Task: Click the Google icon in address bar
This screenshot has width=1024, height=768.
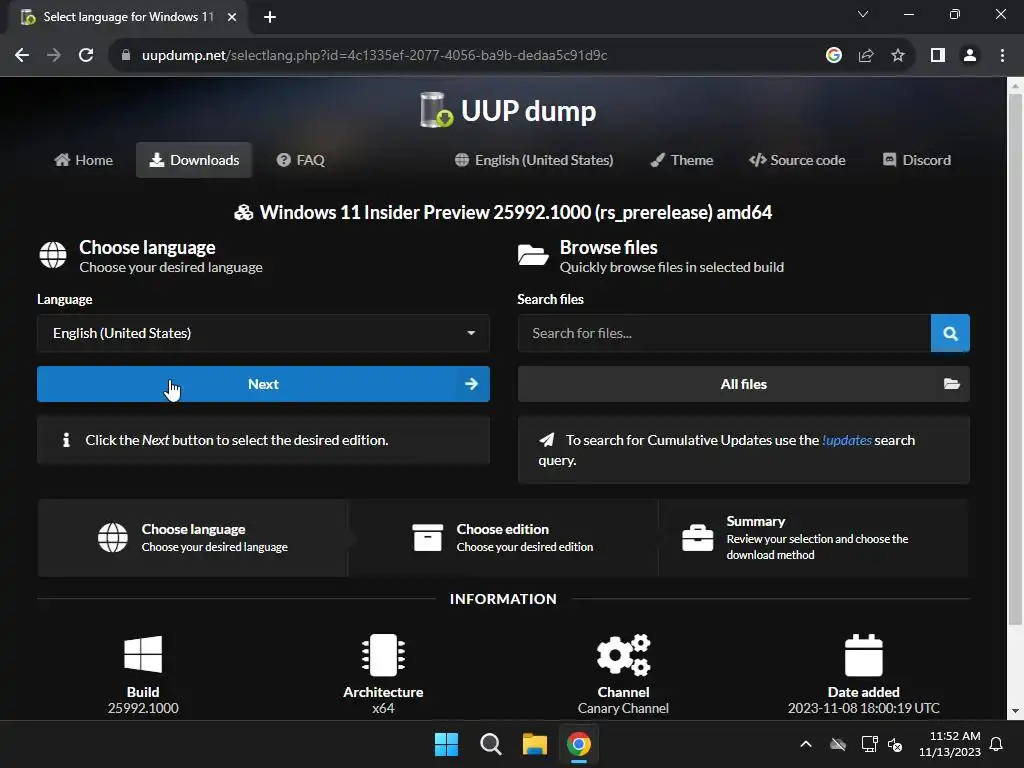Action: 833,56
